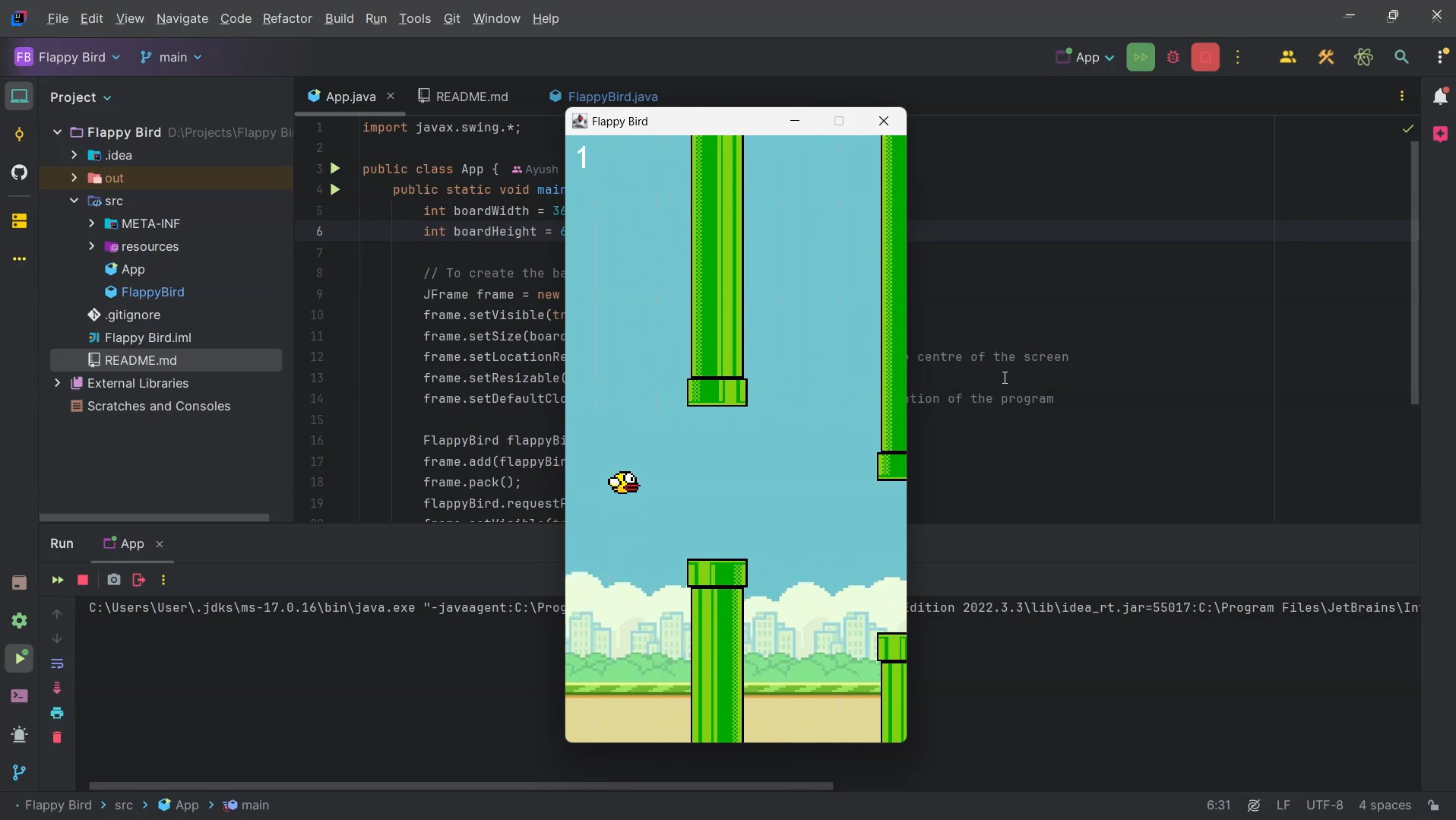
Task: Click the project tree horizontal scrollbar
Action: coord(154,518)
